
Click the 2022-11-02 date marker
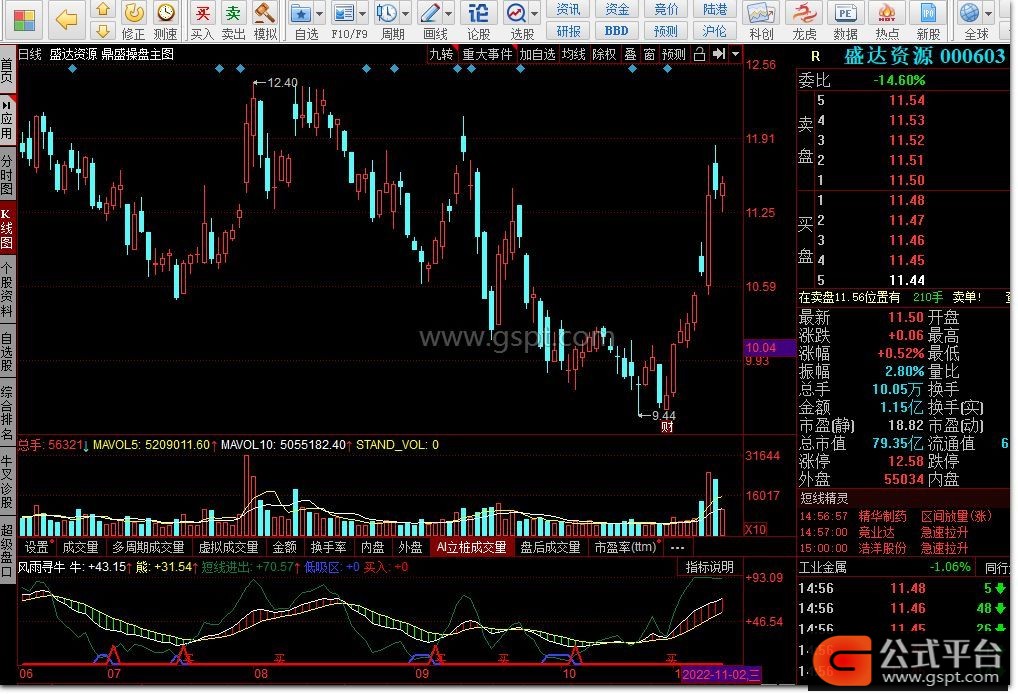point(721,675)
